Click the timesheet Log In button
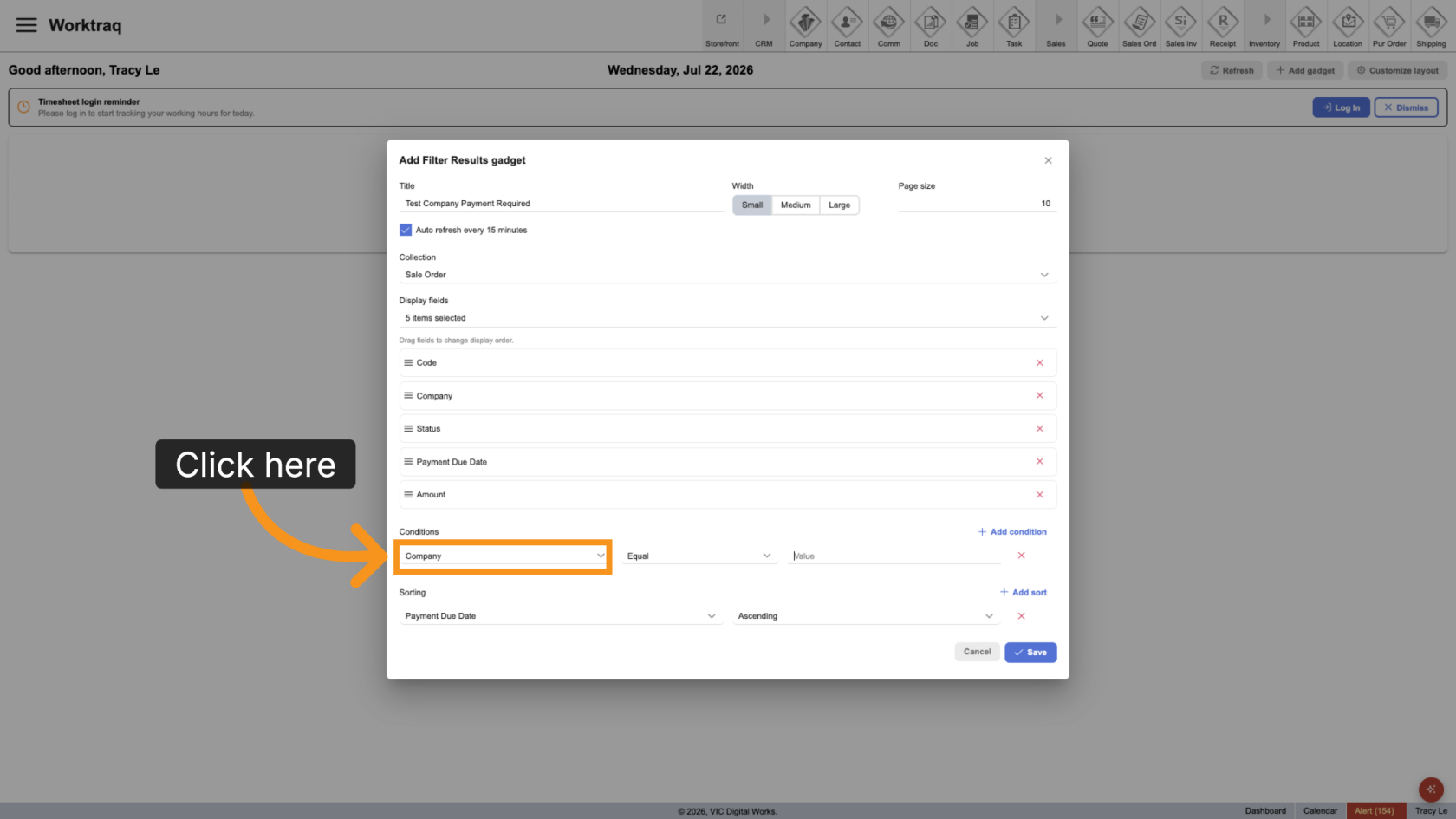The width and height of the screenshot is (1456, 819). click(1341, 107)
